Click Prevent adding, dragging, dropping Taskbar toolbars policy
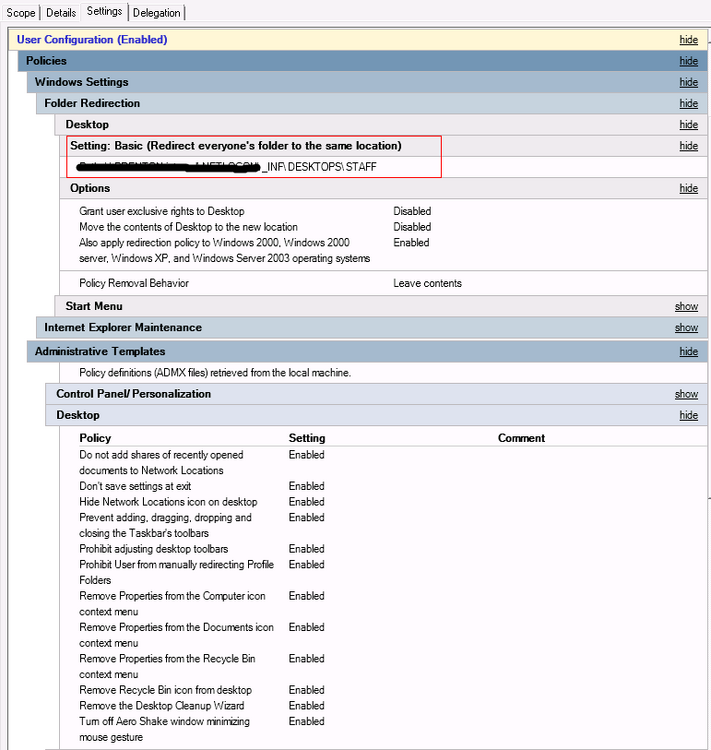 (165, 525)
